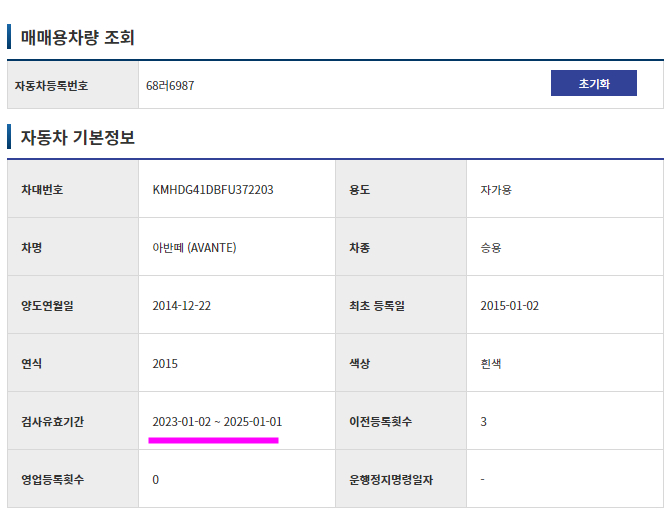Click the 매매용차량 조회 section heading
The height and width of the screenshot is (524, 670).
tap(77, 37)
